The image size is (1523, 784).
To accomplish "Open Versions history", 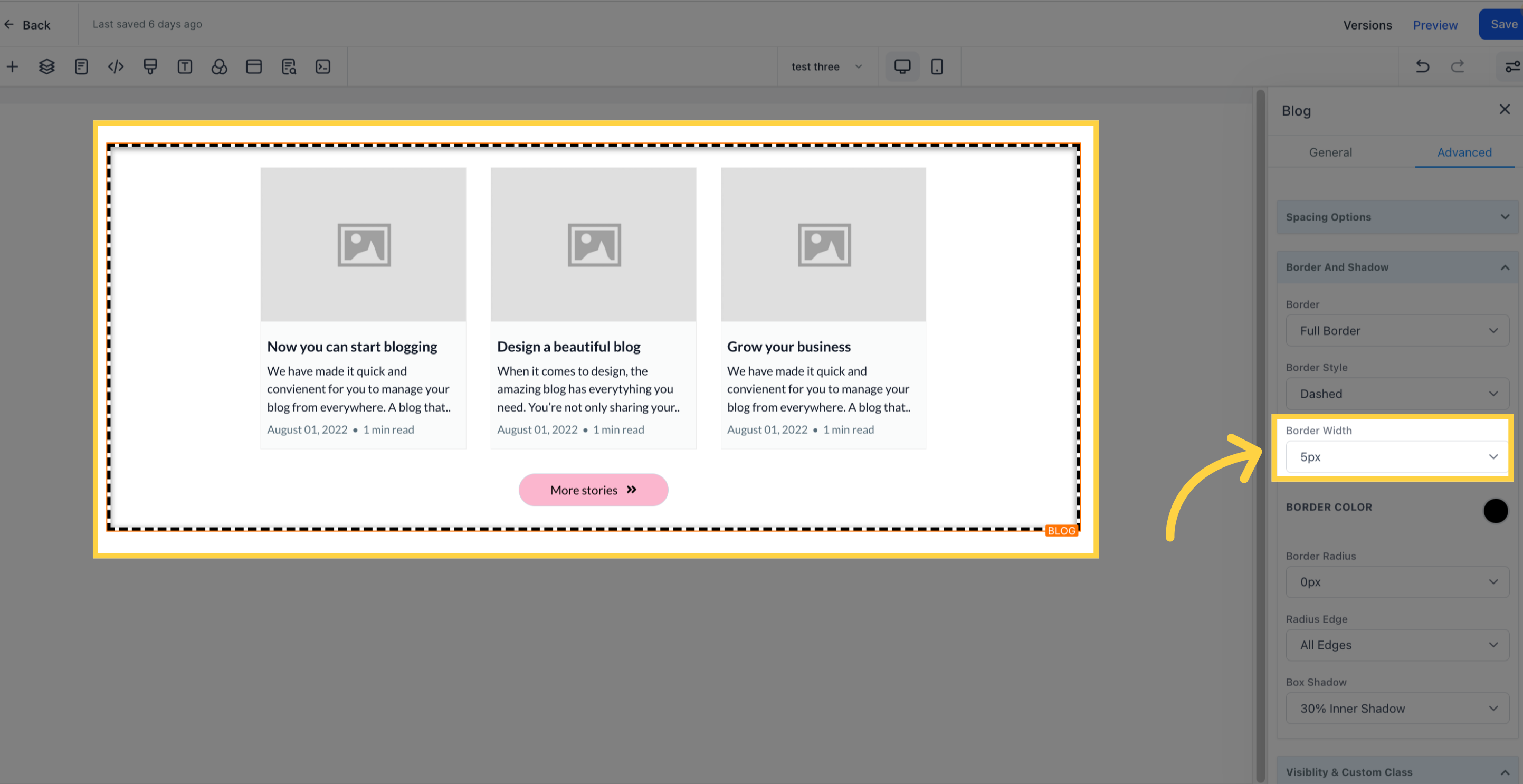I will pyautogui.click(x=1367, y=25).
